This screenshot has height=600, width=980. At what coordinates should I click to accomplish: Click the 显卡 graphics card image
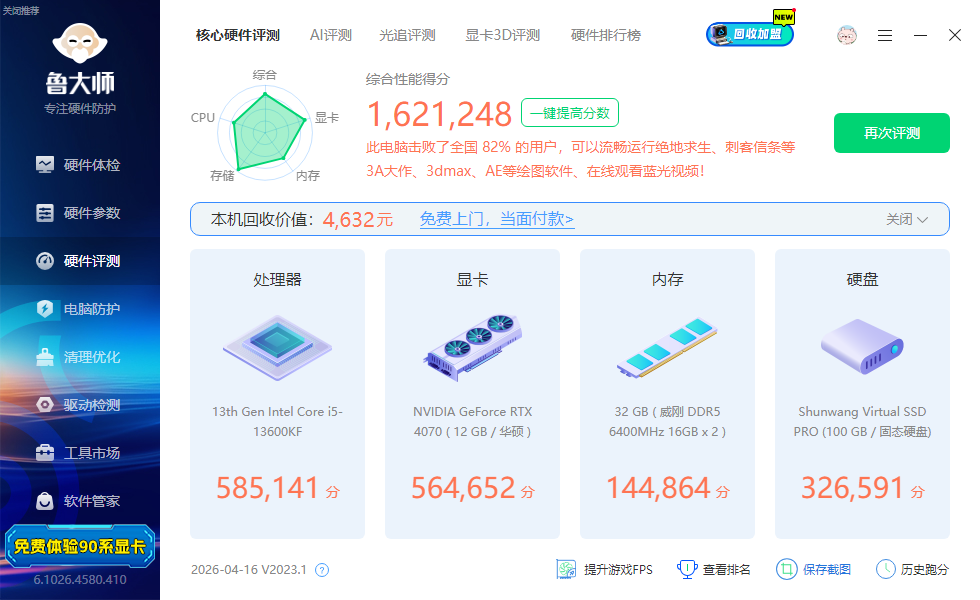click(472, 346)
